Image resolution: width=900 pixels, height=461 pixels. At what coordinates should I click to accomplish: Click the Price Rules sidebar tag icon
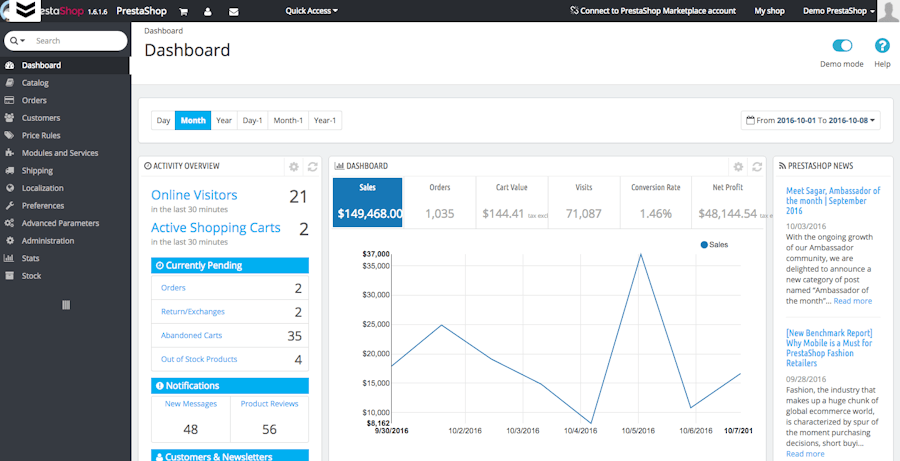pyautogui.click(x=9, y=135)
